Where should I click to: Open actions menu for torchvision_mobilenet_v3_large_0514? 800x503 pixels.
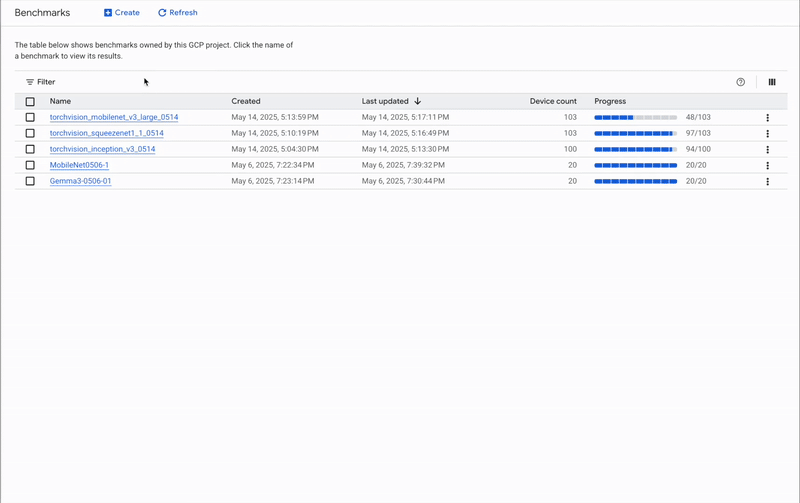[x=768, y=118]
